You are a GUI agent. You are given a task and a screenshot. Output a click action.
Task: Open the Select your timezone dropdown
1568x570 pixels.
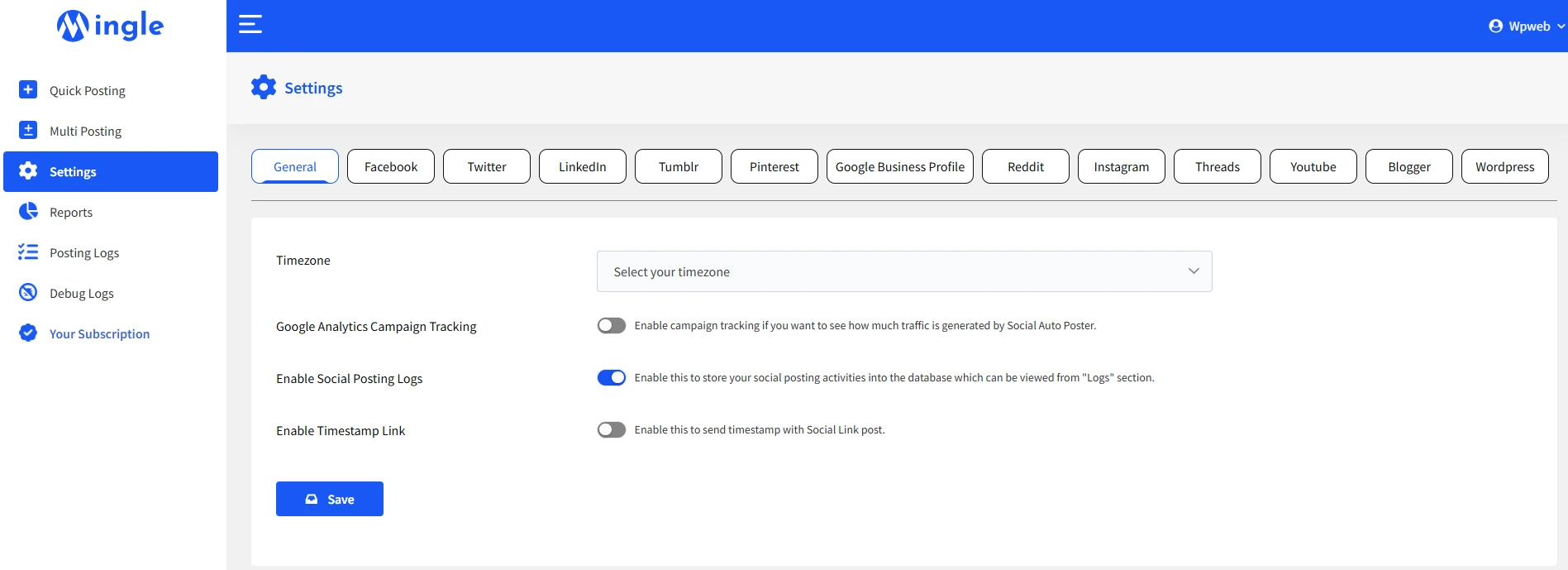tap(903, 271)
